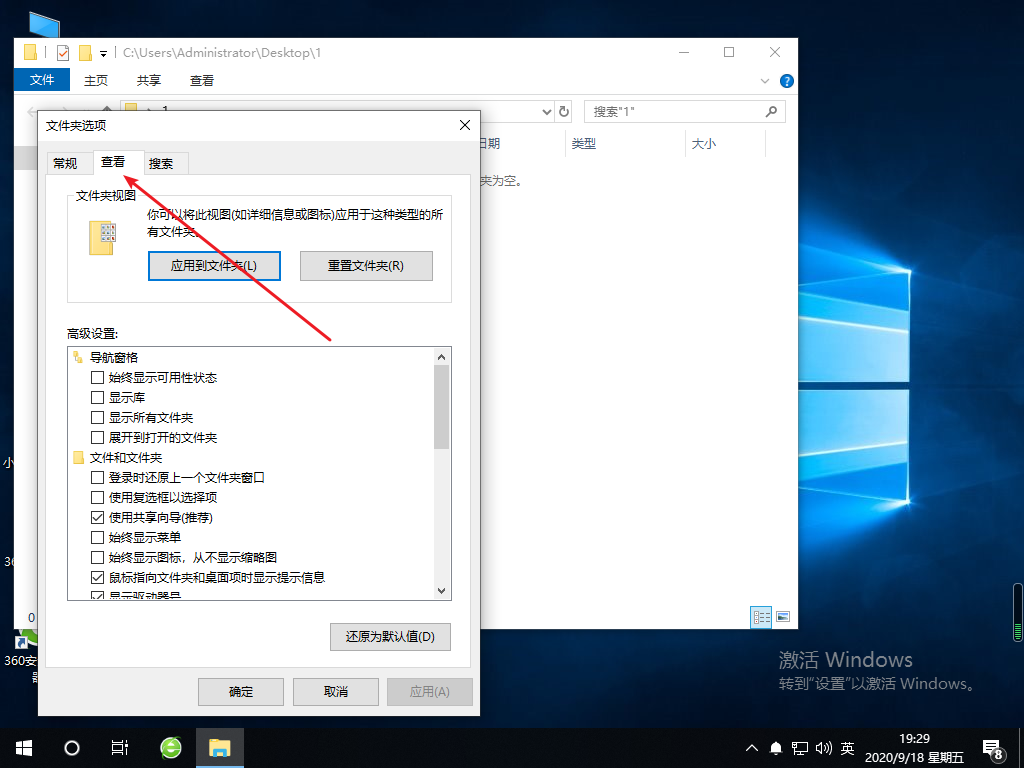
Task: Enable 显示库 in navigation pane settings
Action: pyautogui.click(x=97, y=397)
